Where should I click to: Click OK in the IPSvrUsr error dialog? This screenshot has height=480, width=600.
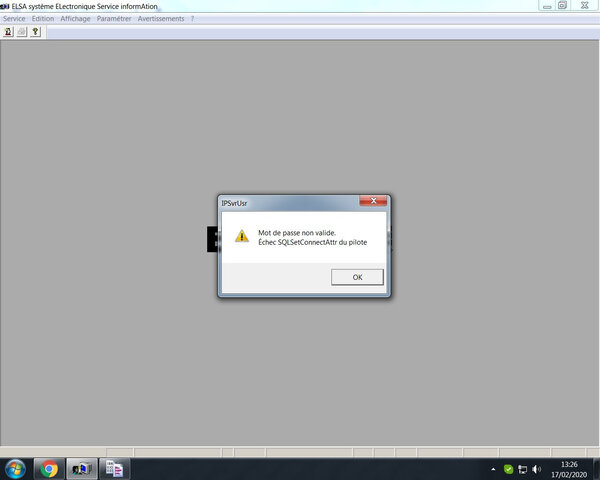tap(357, 277)
